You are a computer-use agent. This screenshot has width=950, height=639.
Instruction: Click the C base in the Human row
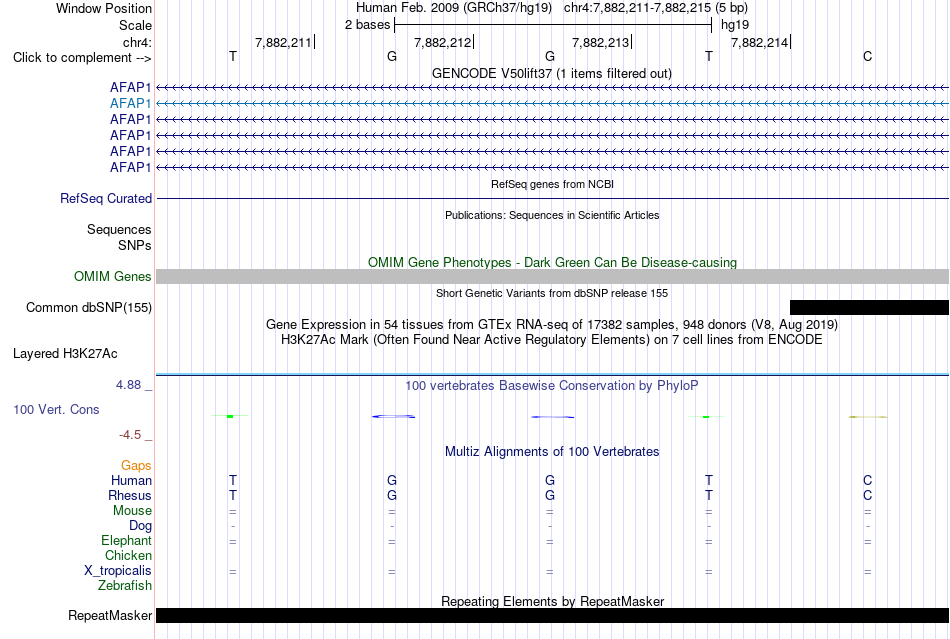(x=868, y=480)
